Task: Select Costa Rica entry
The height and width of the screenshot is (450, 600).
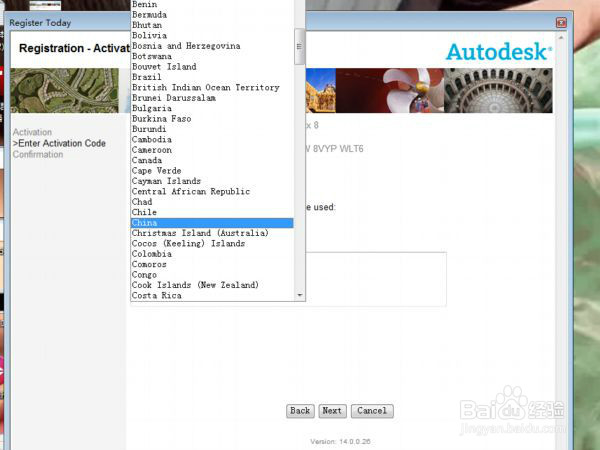Action: tap(212, 295)
